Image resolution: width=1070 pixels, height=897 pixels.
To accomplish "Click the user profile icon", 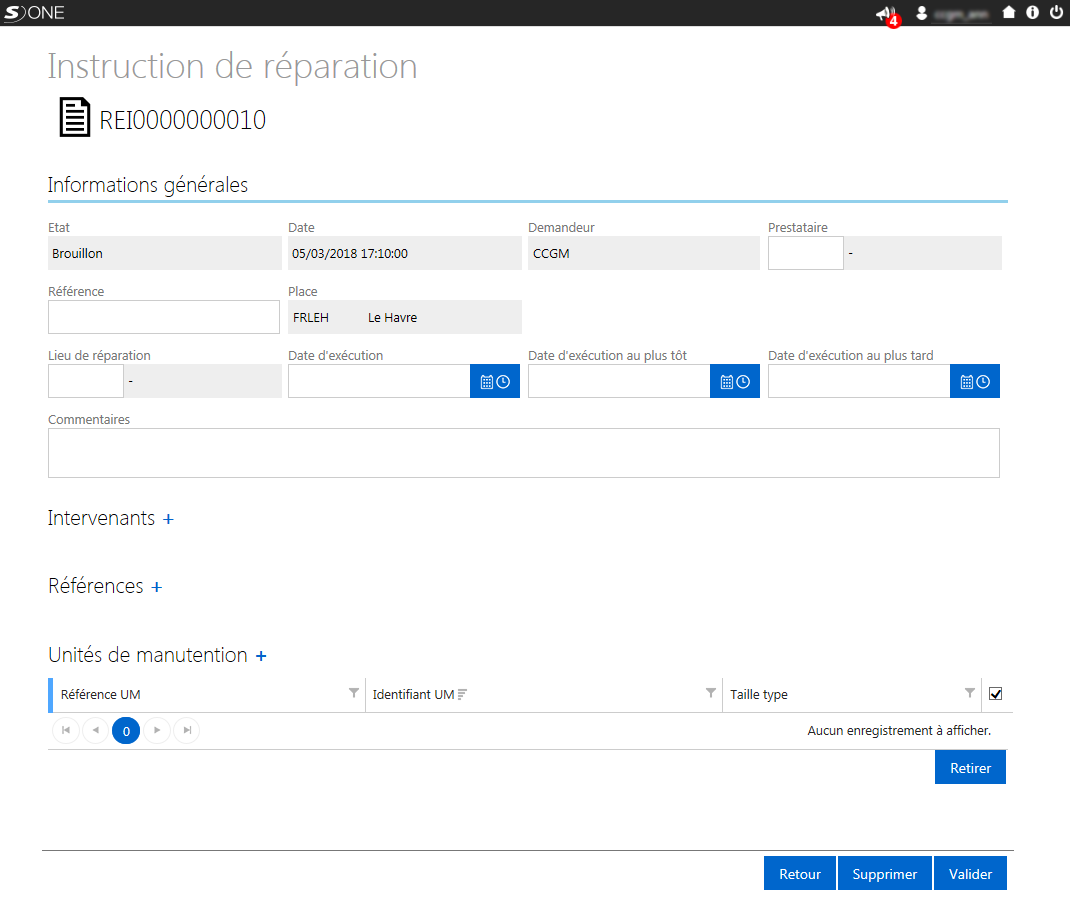I will (921, 13).
